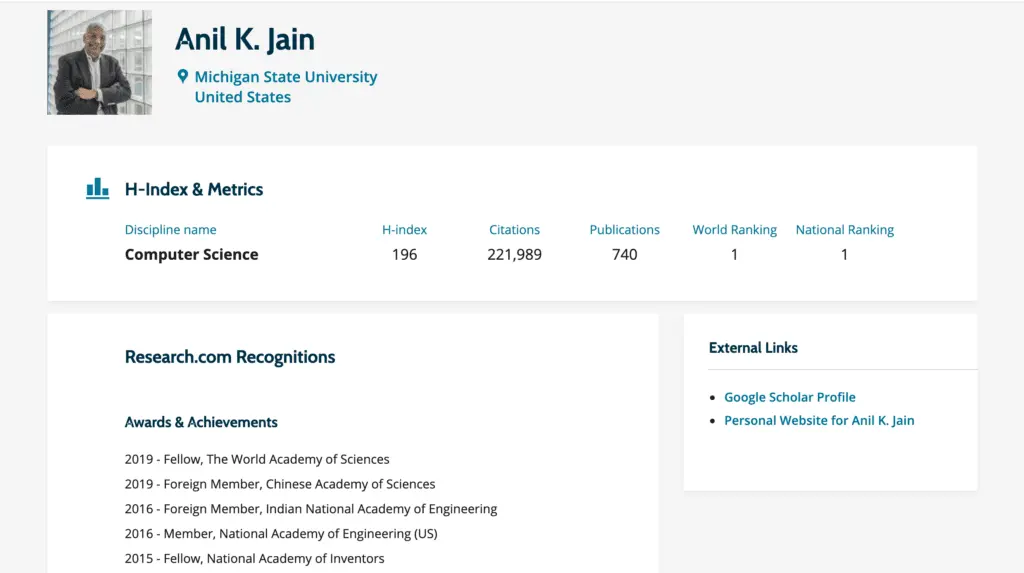1024x573 pixels.
Task: Open Personal Website for Anil K. Jain
Action: click(x=819, y=421)
